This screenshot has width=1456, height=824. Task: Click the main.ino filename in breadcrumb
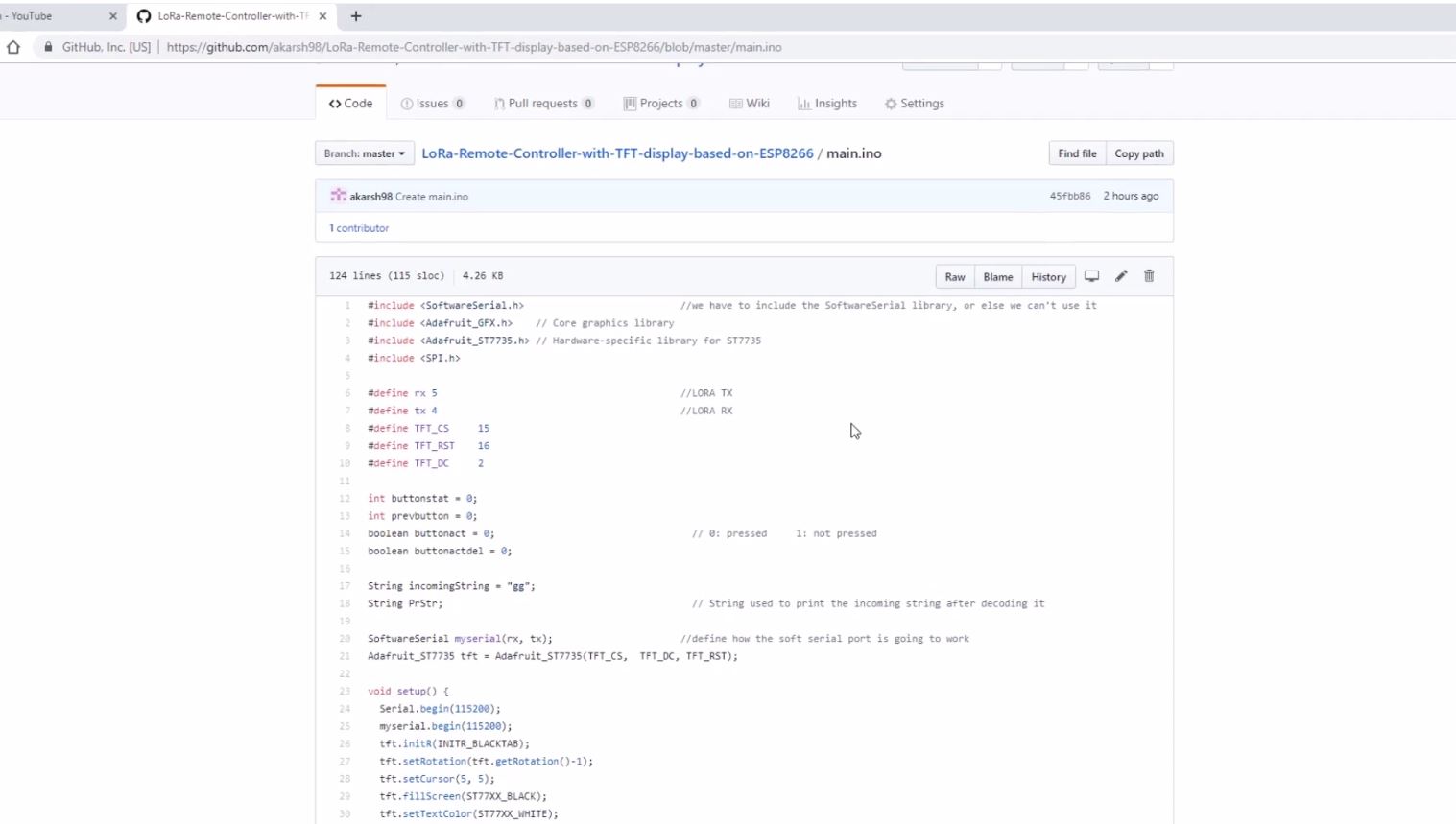tap(854, 153)
